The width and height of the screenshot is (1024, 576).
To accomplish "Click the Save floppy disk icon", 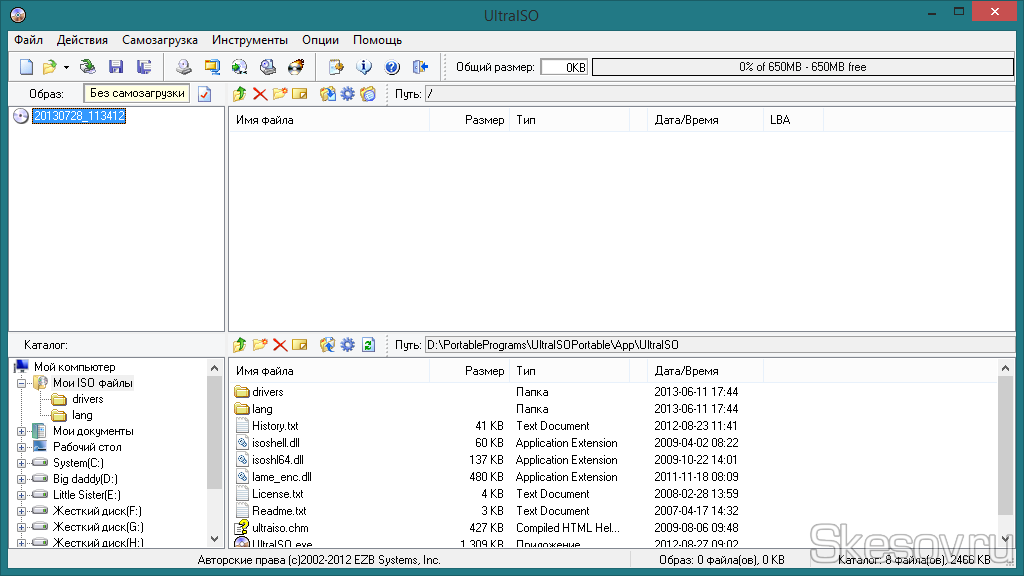I will (116, 67).
